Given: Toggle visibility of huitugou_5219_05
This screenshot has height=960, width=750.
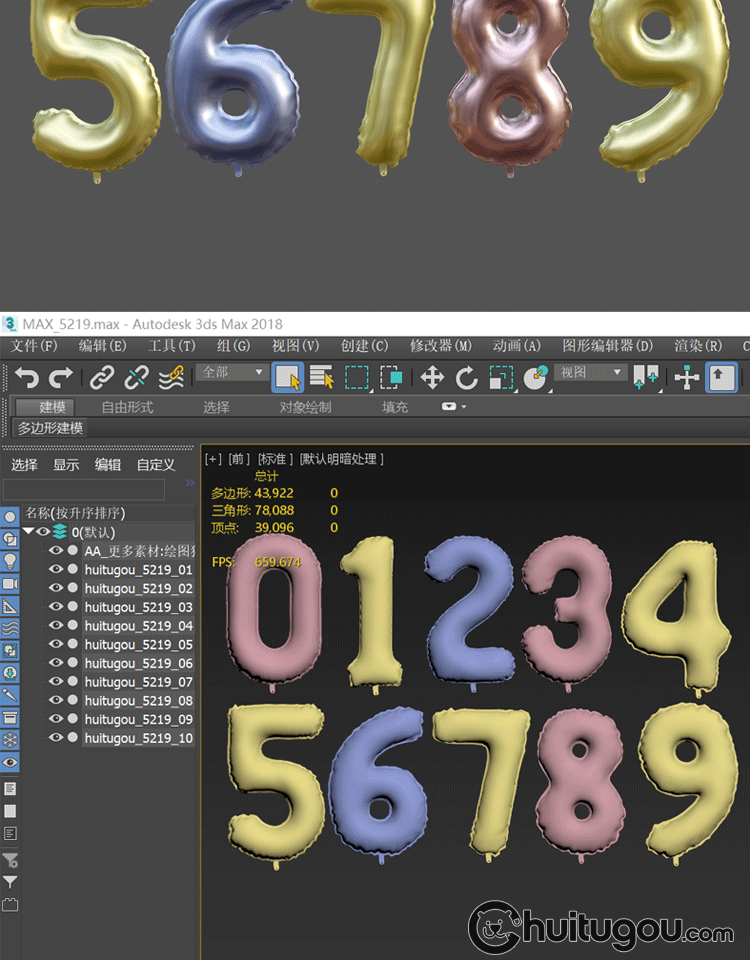Looking at the screenshot, I should point(56,645).
